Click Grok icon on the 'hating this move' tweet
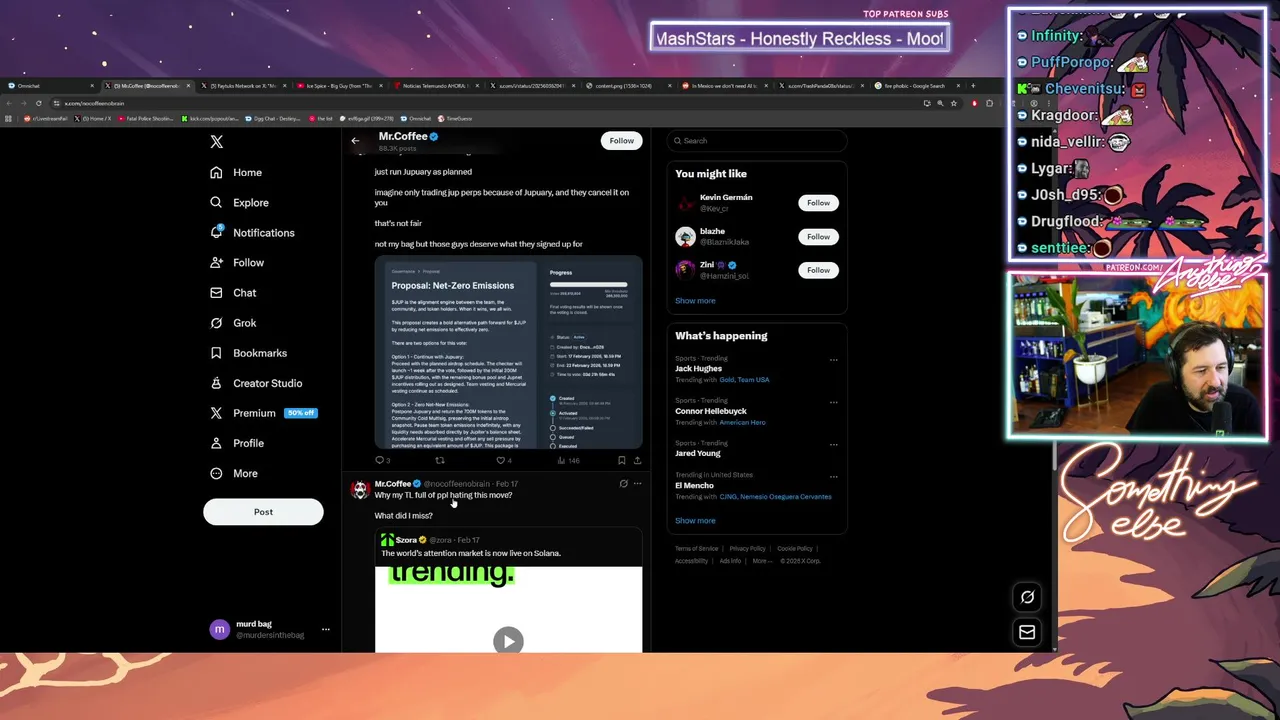 (x=623, y=484)
